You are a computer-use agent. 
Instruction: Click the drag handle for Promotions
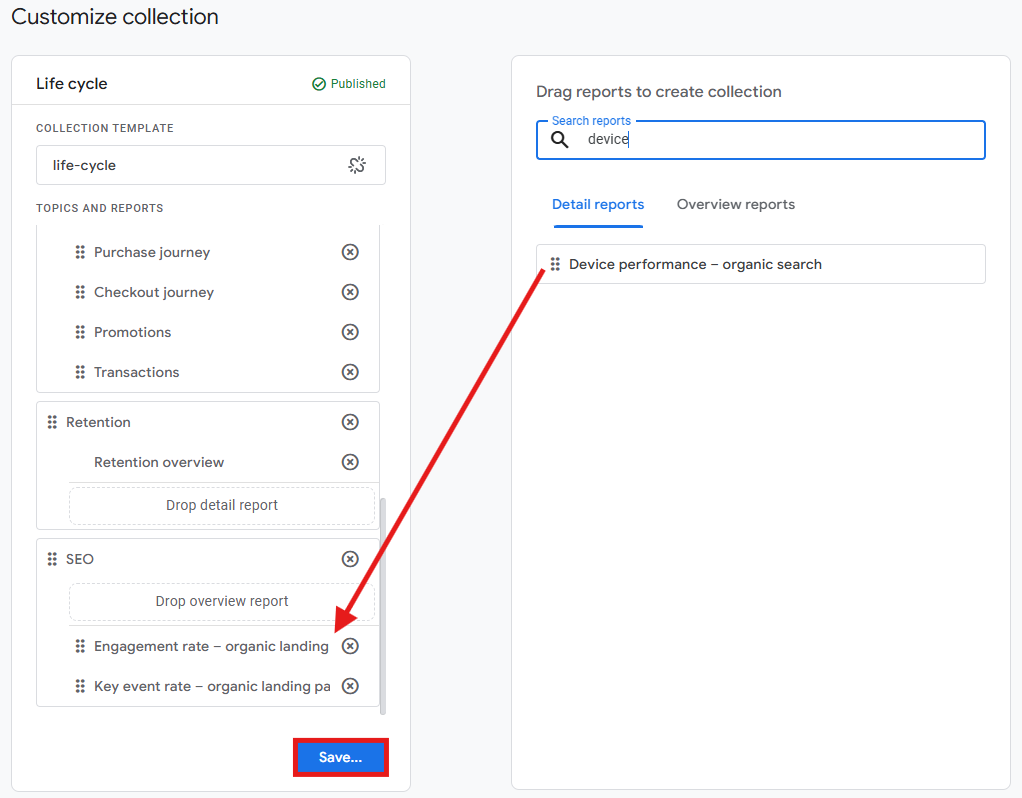[x=80, y=332]
